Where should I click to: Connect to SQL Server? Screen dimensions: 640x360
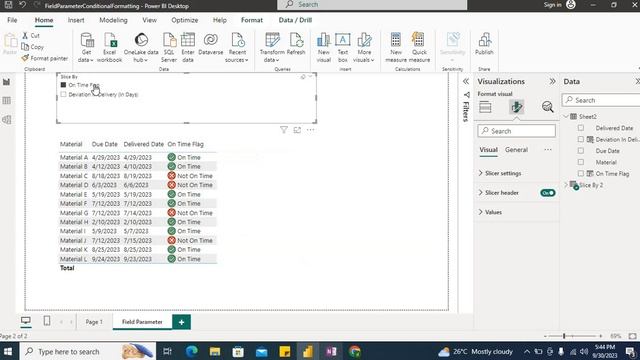(x=169, y=48)
